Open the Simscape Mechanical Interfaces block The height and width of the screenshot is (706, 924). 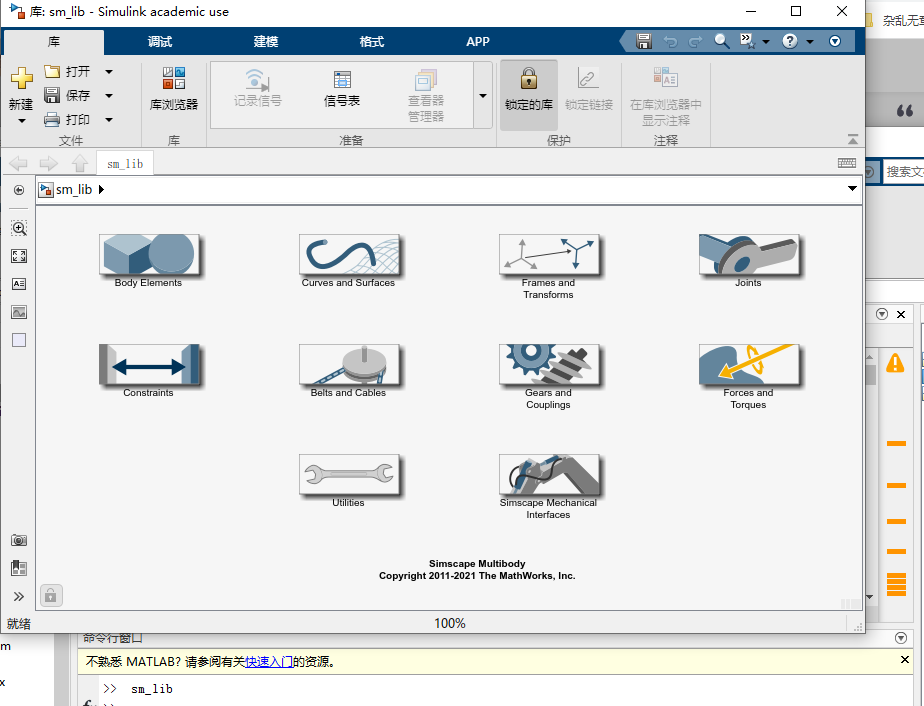pos(549,474)
